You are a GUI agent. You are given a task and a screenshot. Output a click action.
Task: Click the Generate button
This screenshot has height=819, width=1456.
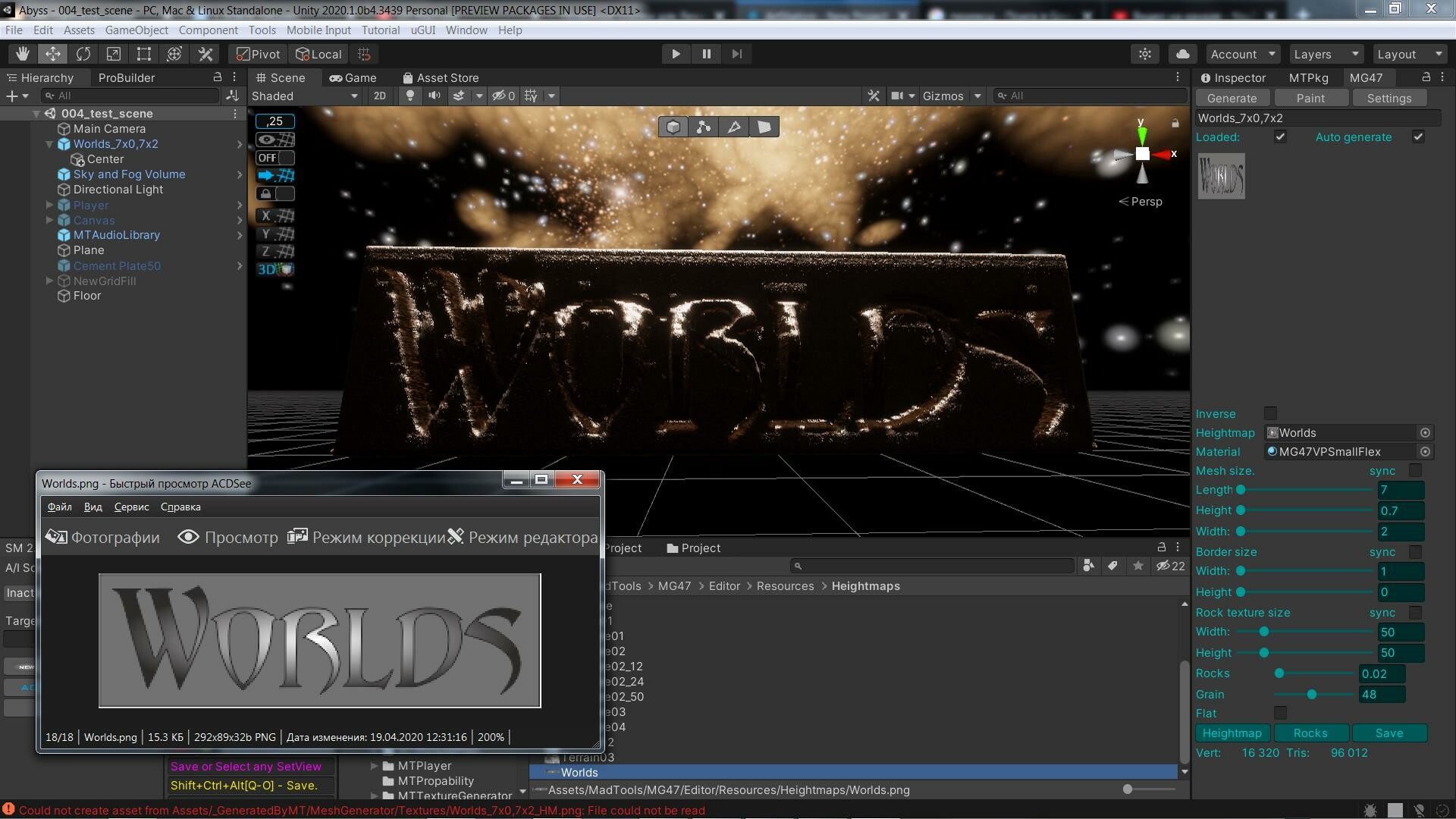pyautogui.click(x=1232, y=99)
